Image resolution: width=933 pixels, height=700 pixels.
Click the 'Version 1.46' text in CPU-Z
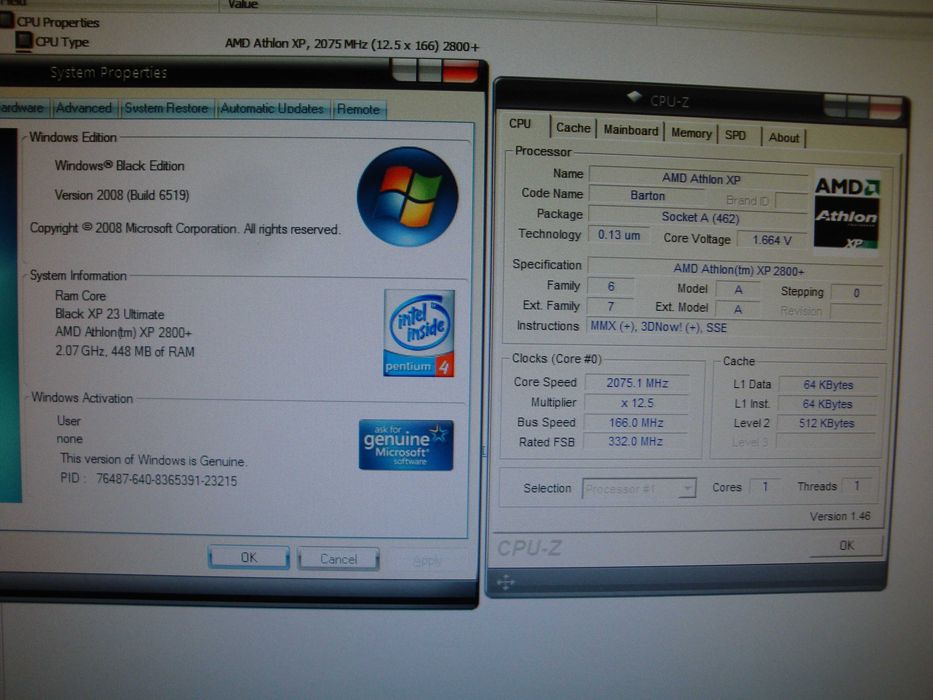pyautogui.click(x=840, y=516)
